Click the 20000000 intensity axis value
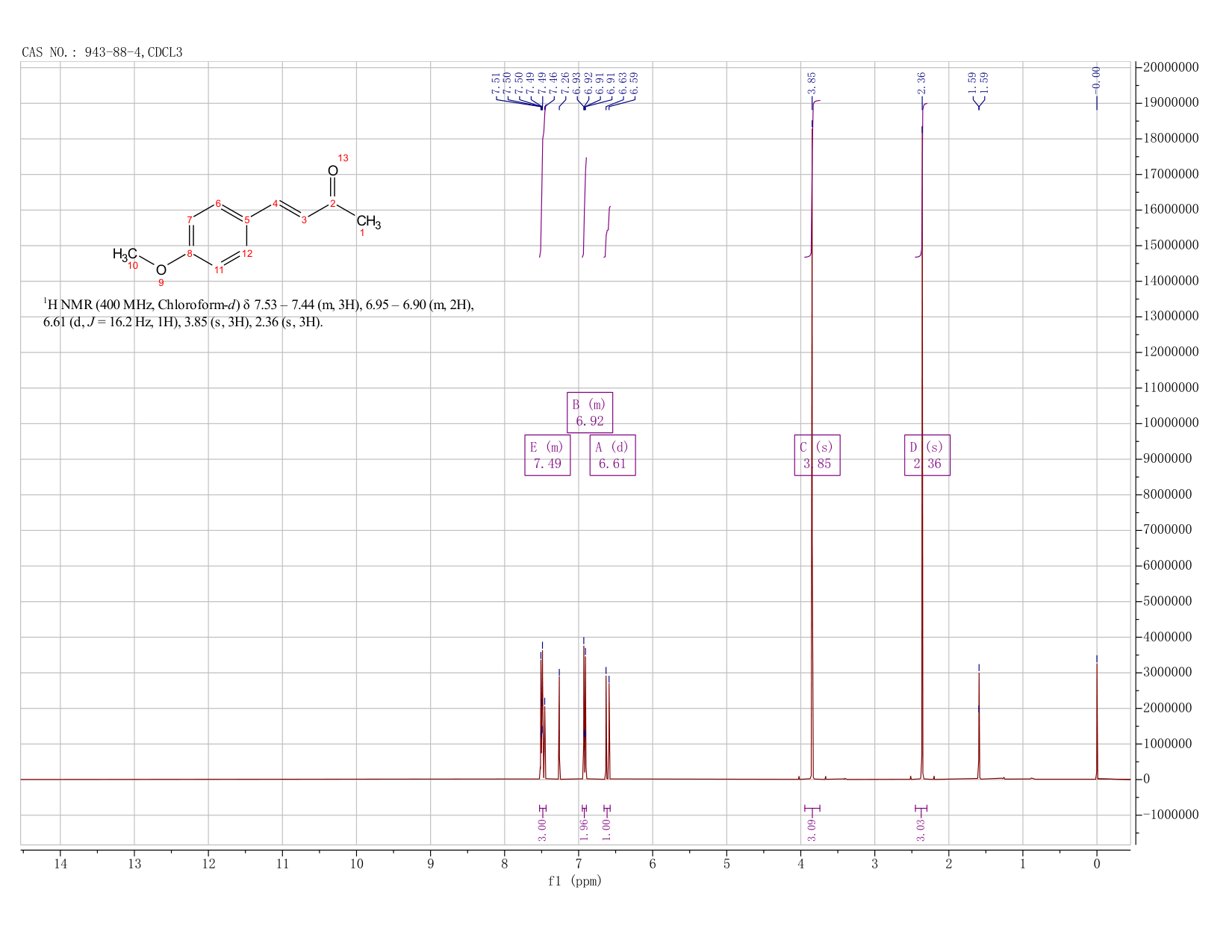The image size is (1232, 952). click(1171, 68)
